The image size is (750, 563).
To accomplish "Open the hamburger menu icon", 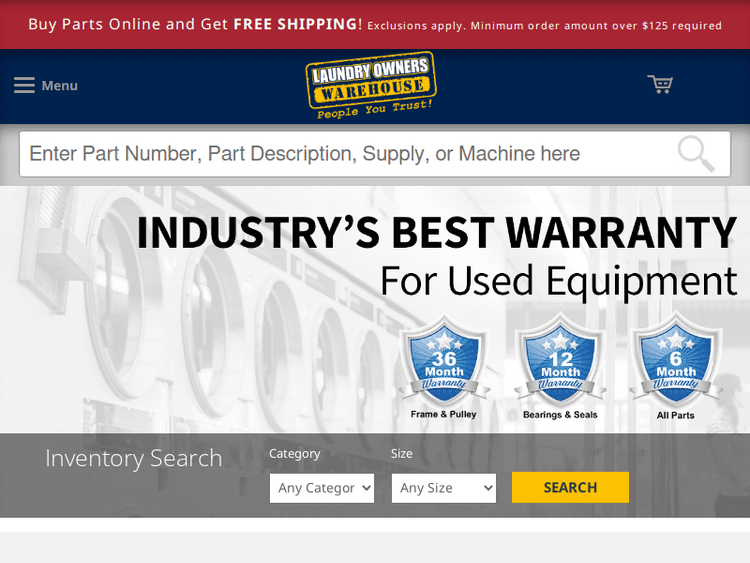I will click(24, 85).
